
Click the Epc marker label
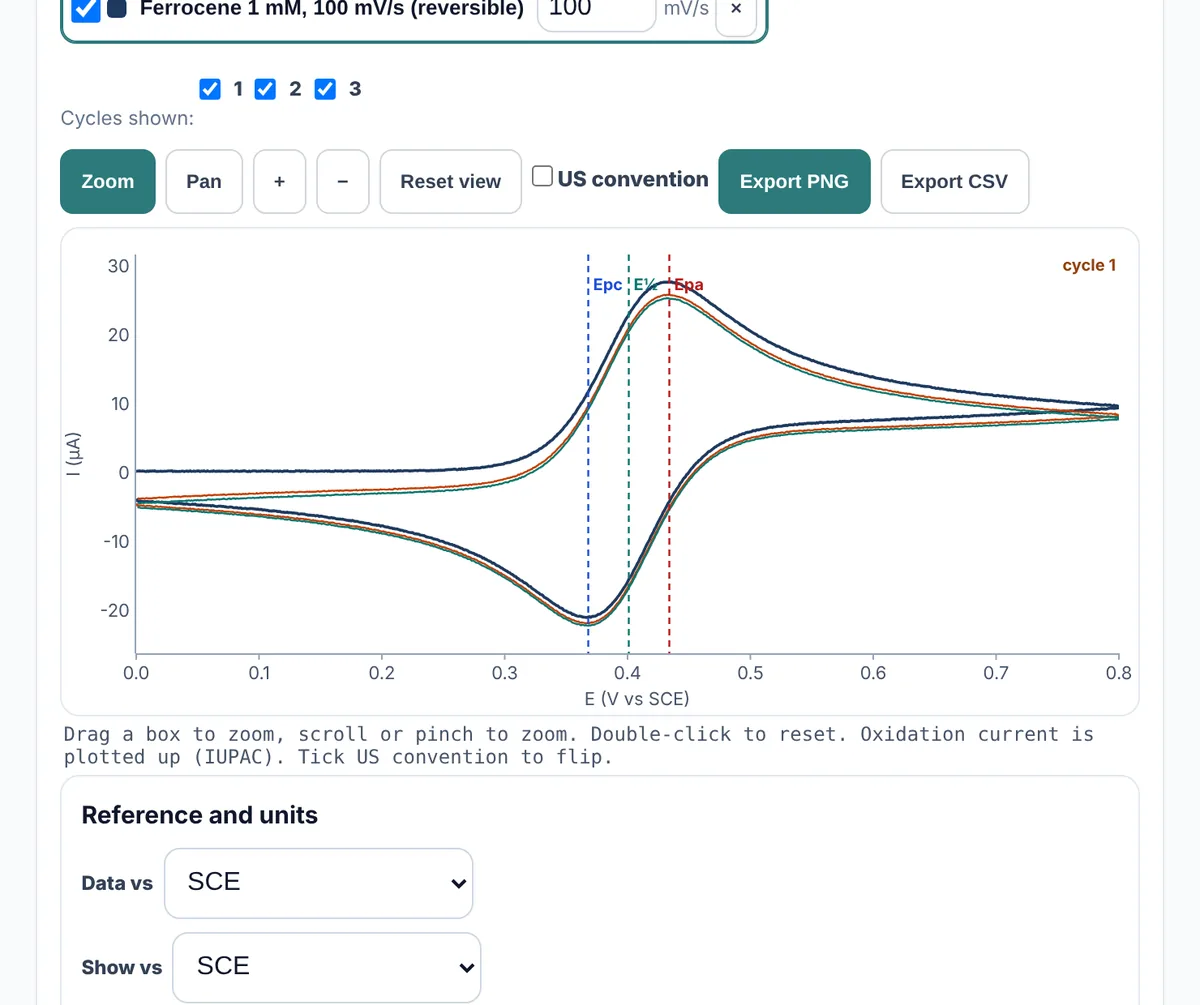point(608,285)
